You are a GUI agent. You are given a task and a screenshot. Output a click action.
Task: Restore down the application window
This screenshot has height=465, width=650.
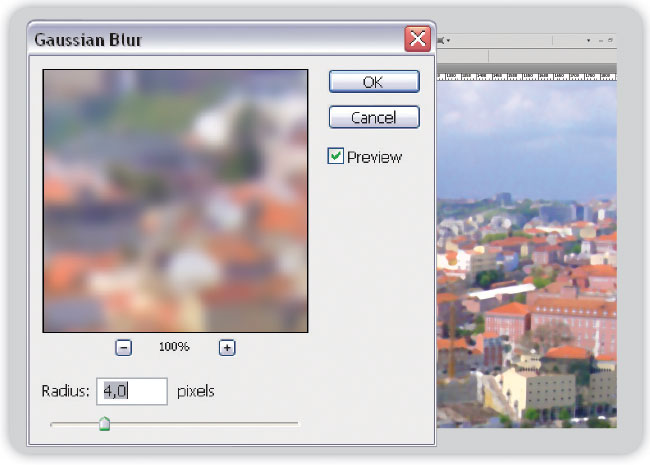tap(611, 40)
